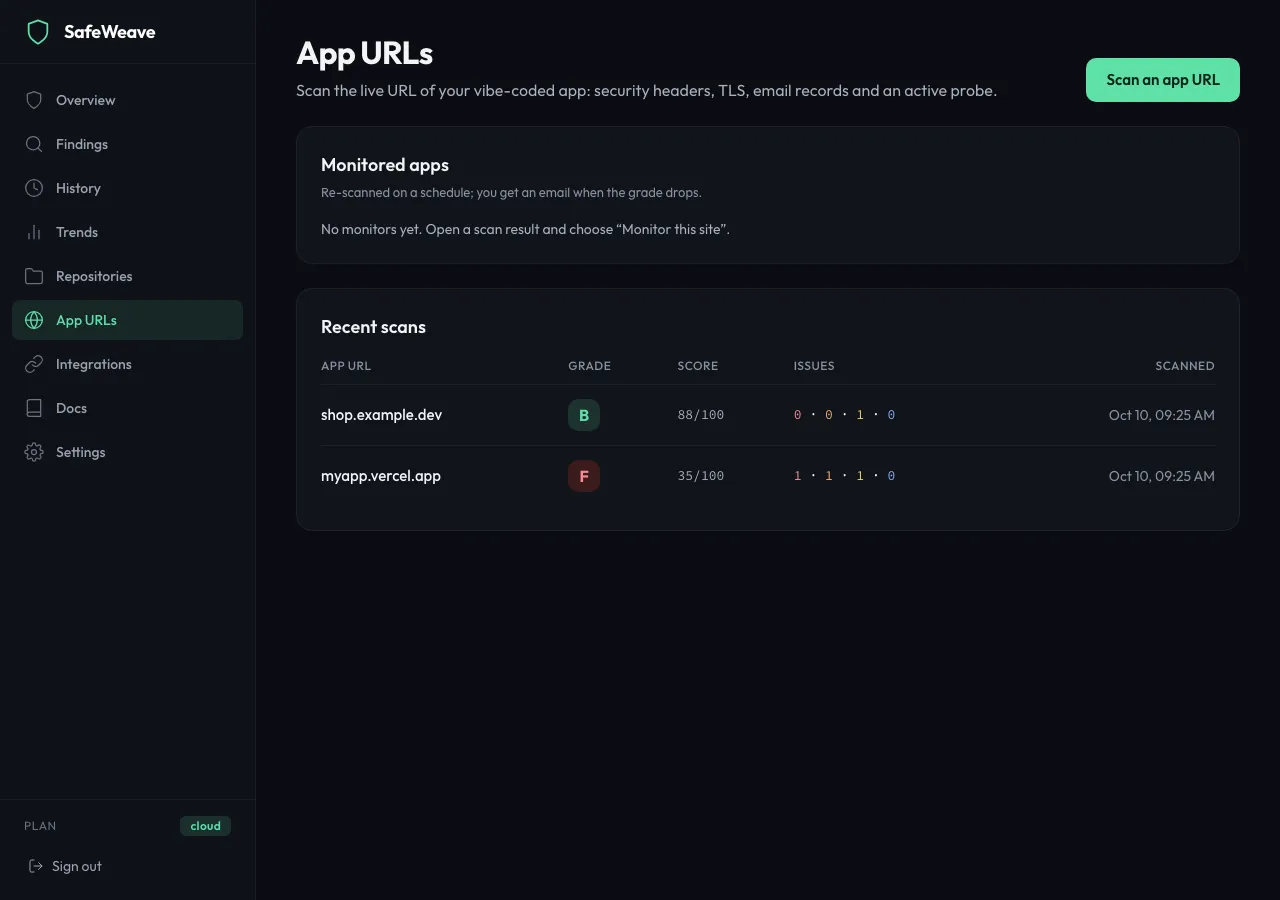
Task: Click the Integrations link icon
Action: pos(34,364)
